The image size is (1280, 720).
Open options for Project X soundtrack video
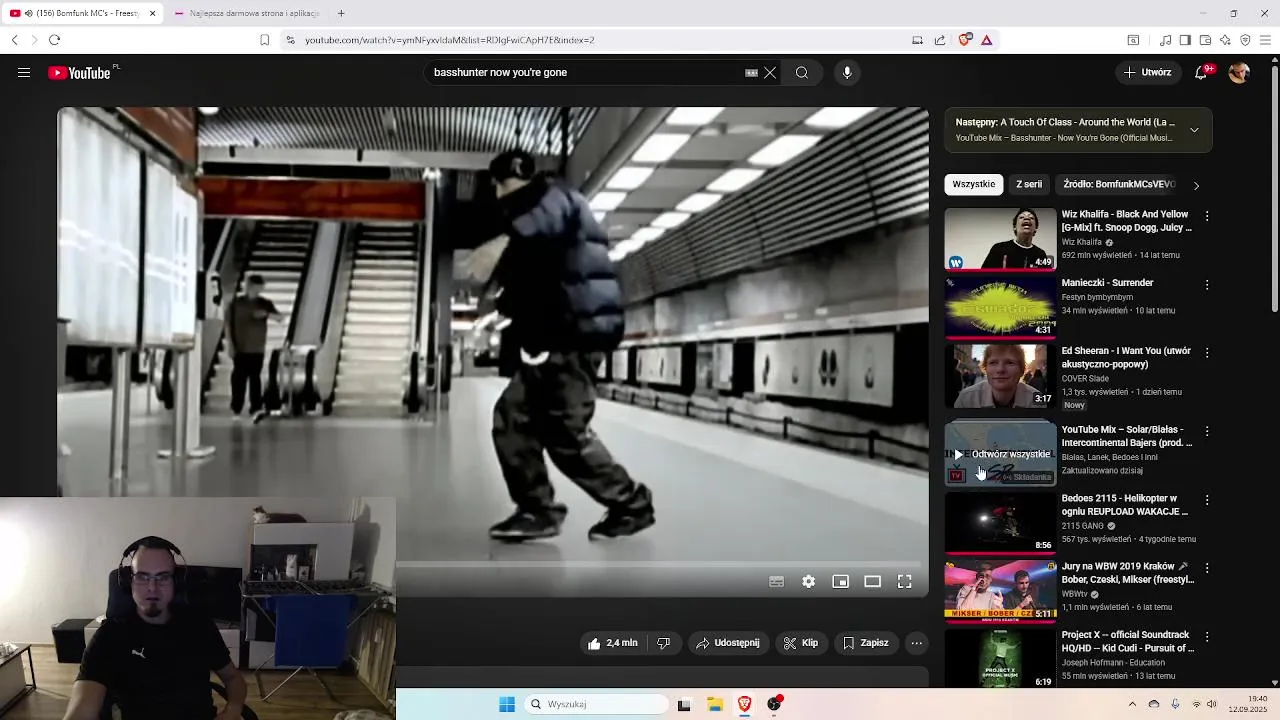1207,637
